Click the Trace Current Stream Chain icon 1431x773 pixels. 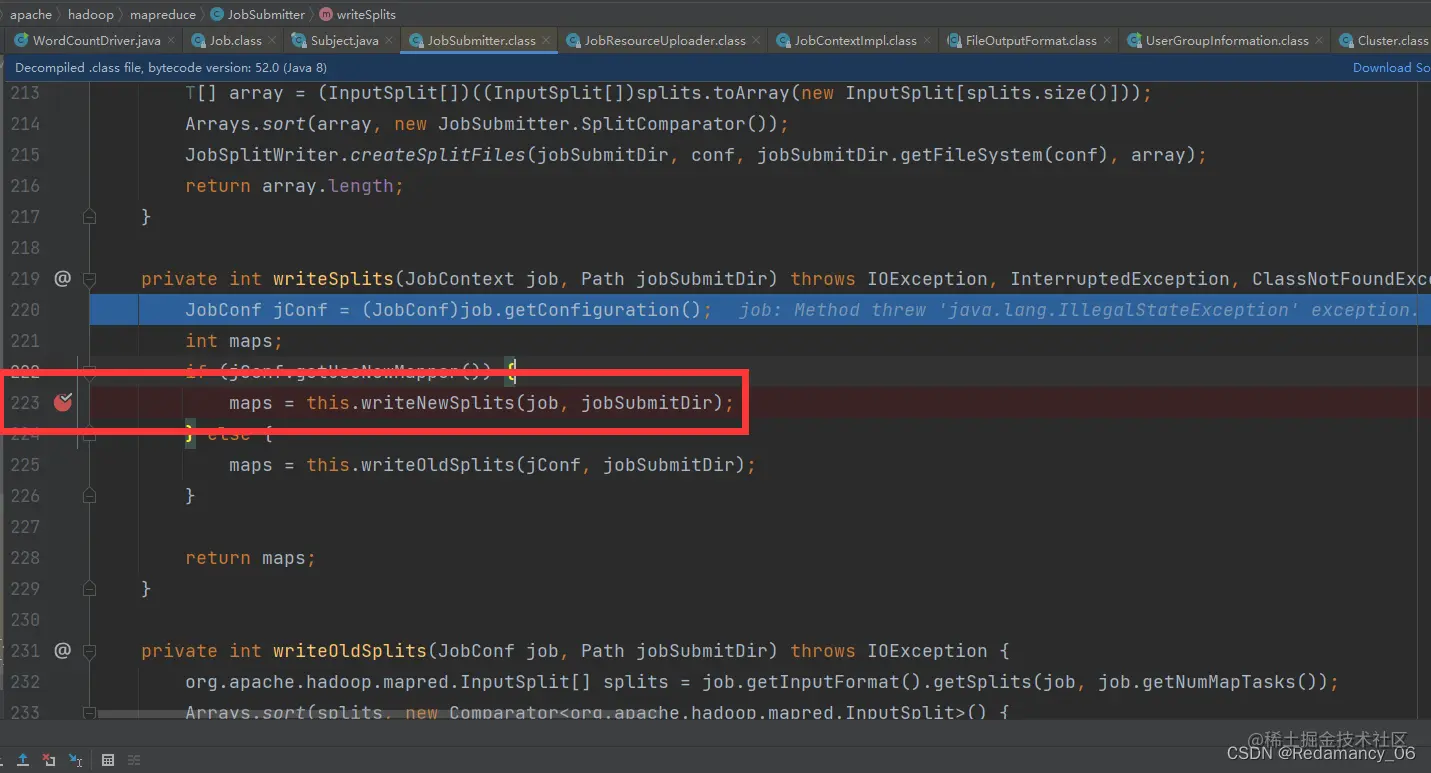tap(134, 760)
